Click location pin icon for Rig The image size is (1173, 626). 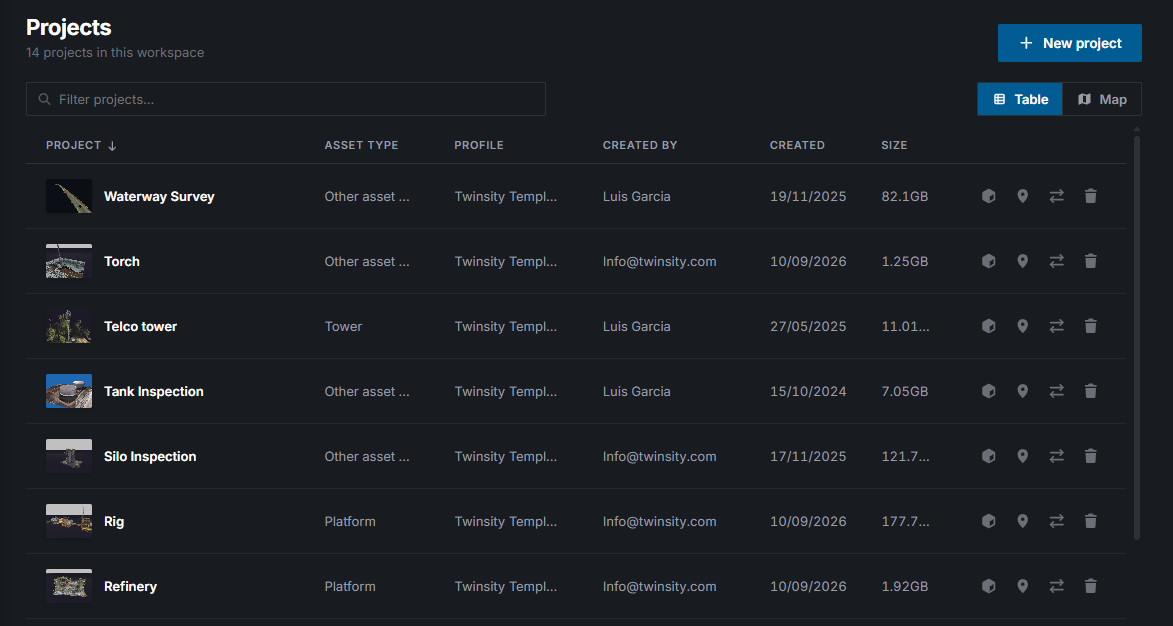[x=1023, y=521]
